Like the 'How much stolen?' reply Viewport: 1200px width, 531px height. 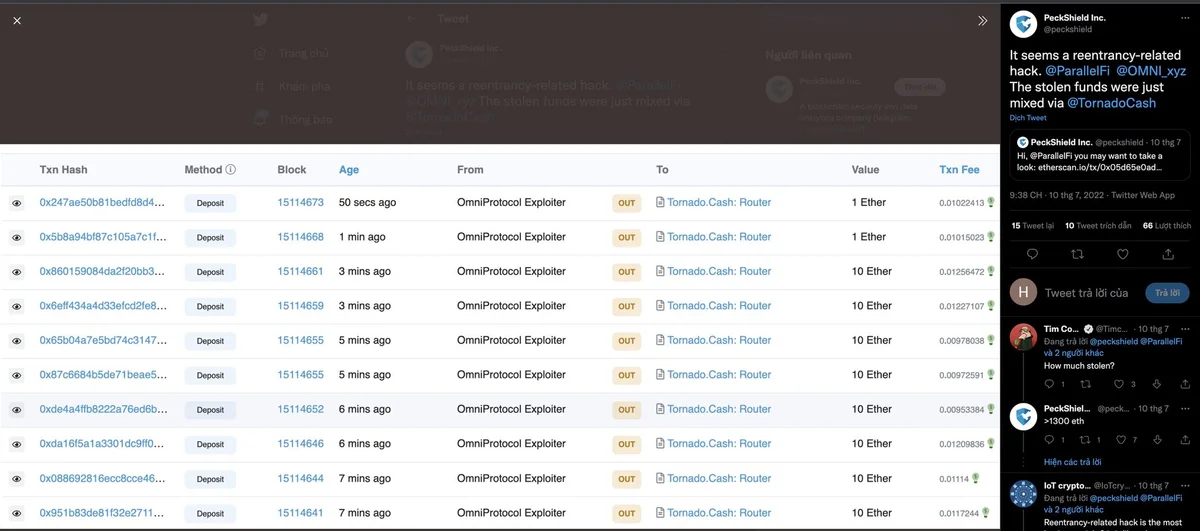click(1121, 384)
